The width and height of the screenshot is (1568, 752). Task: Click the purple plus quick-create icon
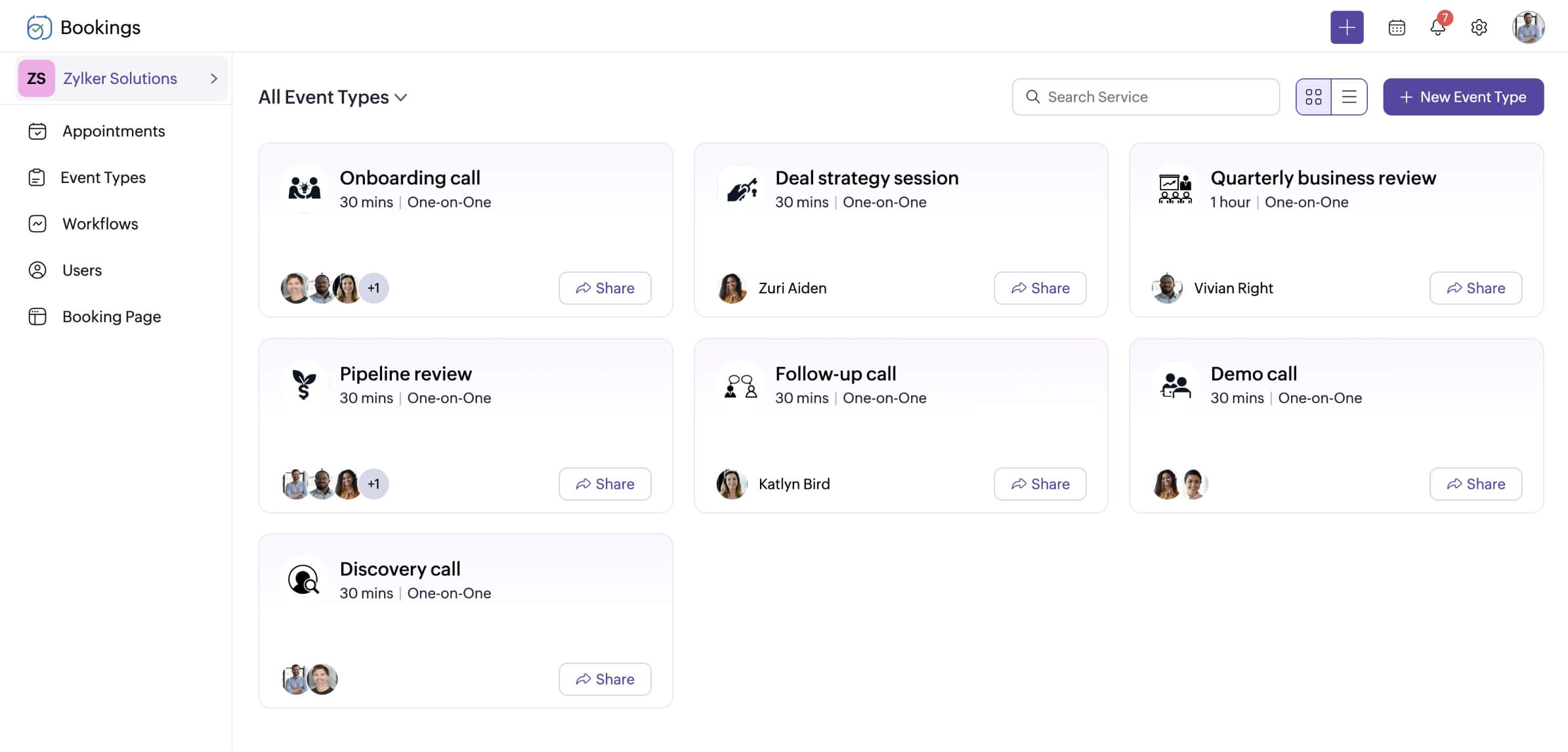click(1346, 27)
